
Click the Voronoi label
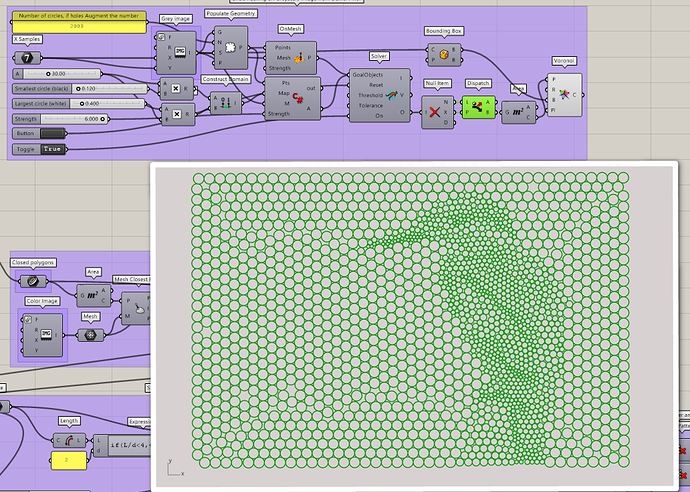(564, 61)
